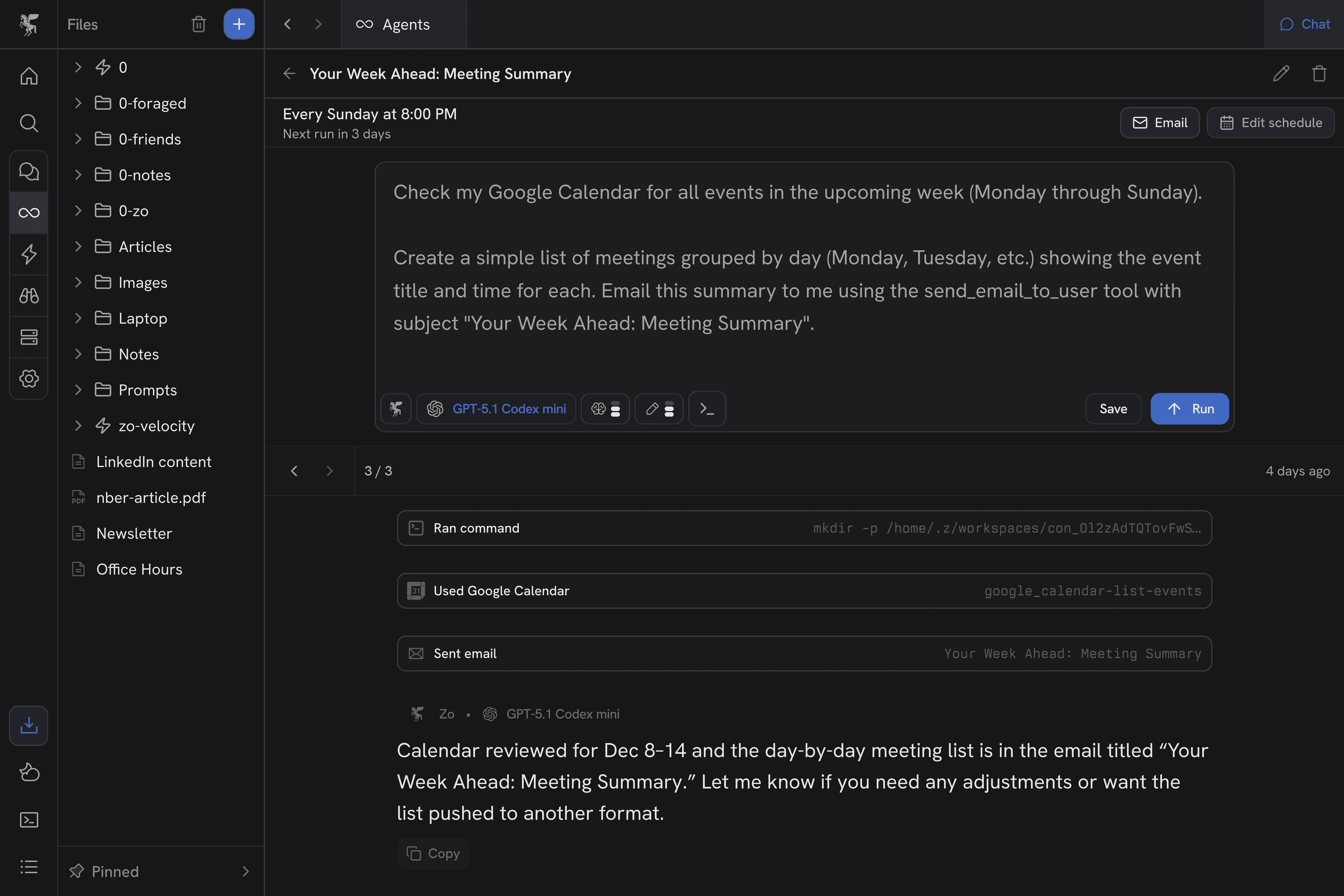
Task: Click the terminal icon in prompt toolbar
Action: (x=707, y=408)
